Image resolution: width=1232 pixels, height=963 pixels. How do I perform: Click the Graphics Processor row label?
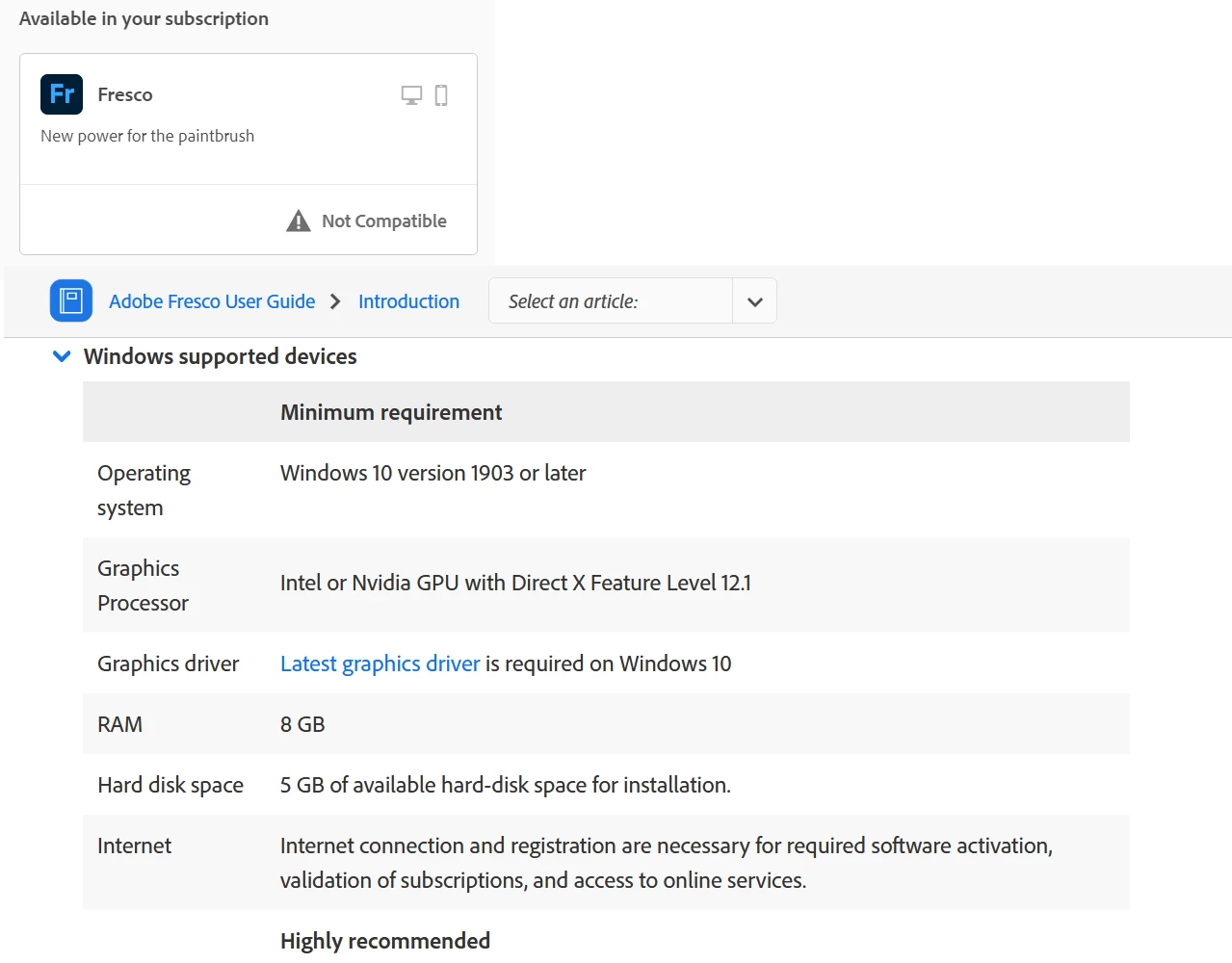(x=143, y=586)
